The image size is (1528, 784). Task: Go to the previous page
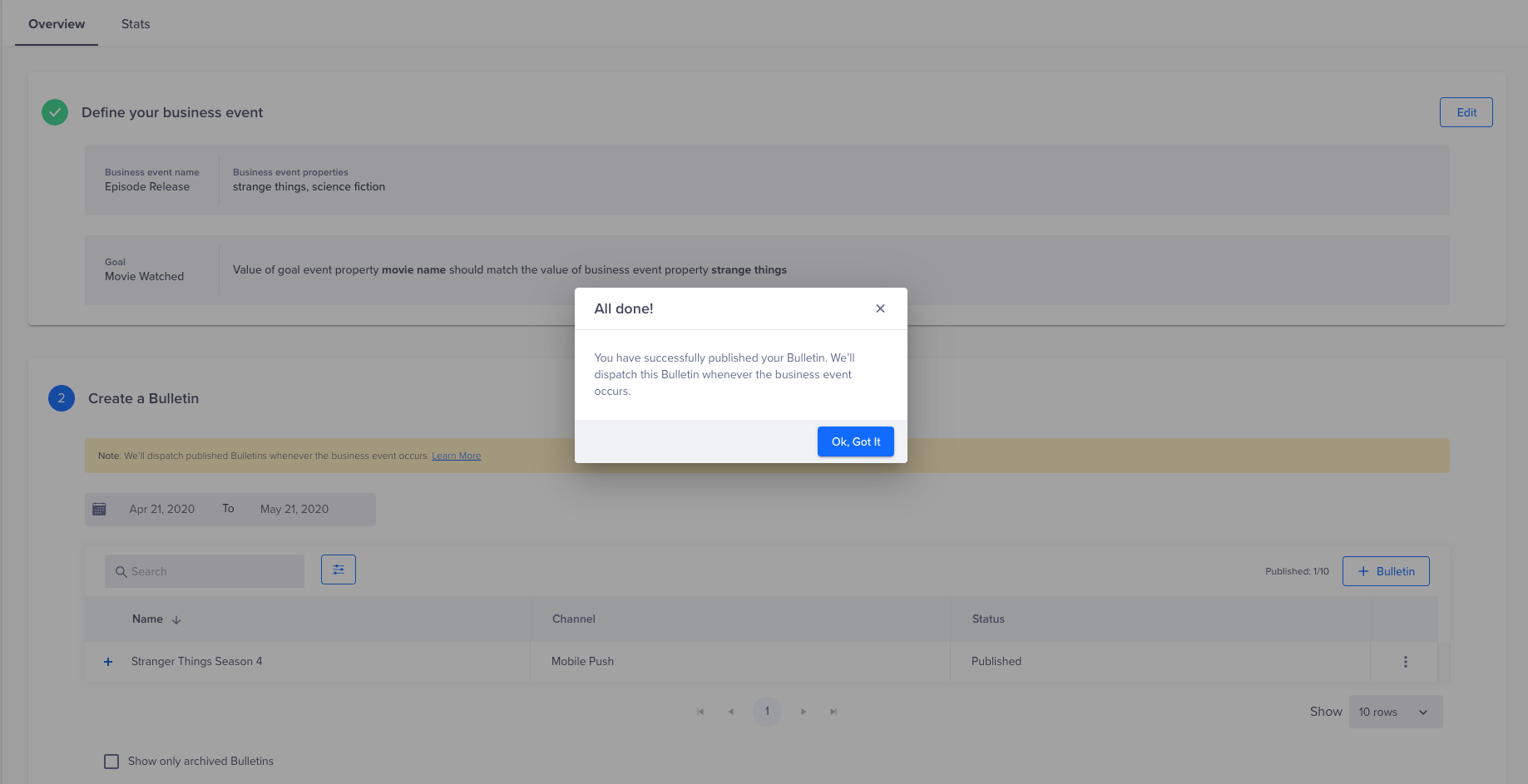click(731, 712)
